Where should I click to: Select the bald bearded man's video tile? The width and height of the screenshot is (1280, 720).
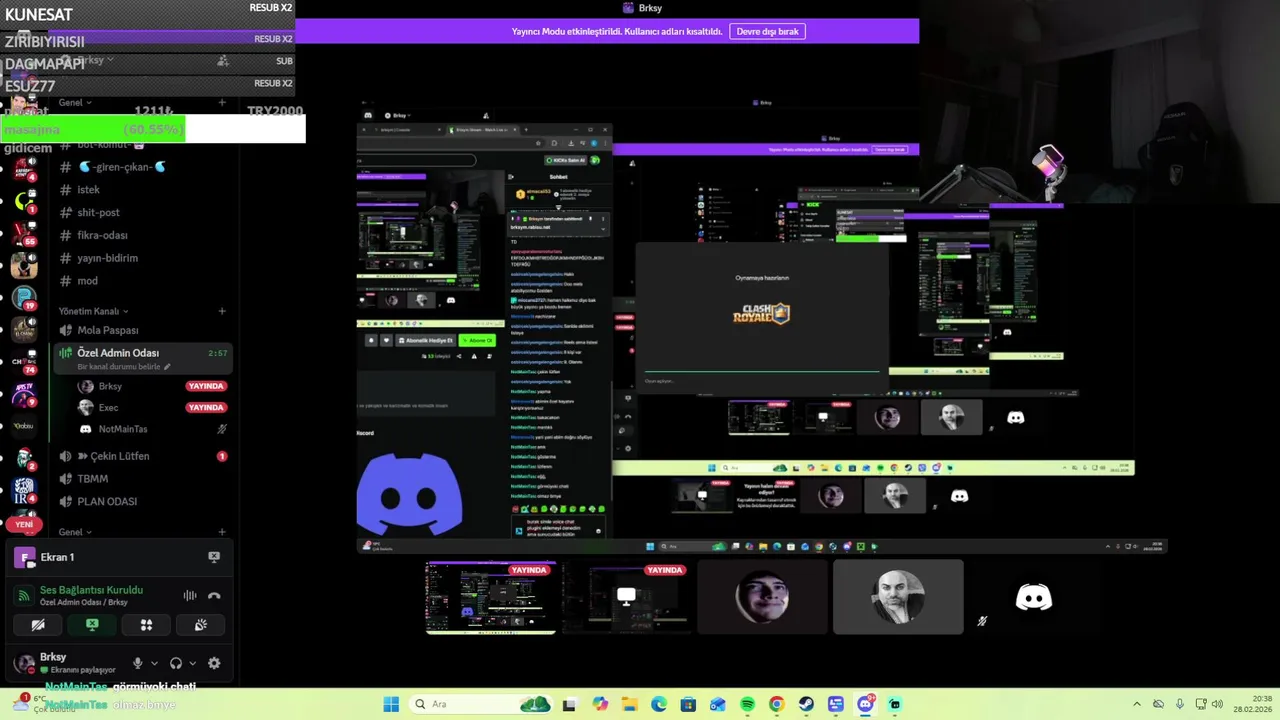898,598
